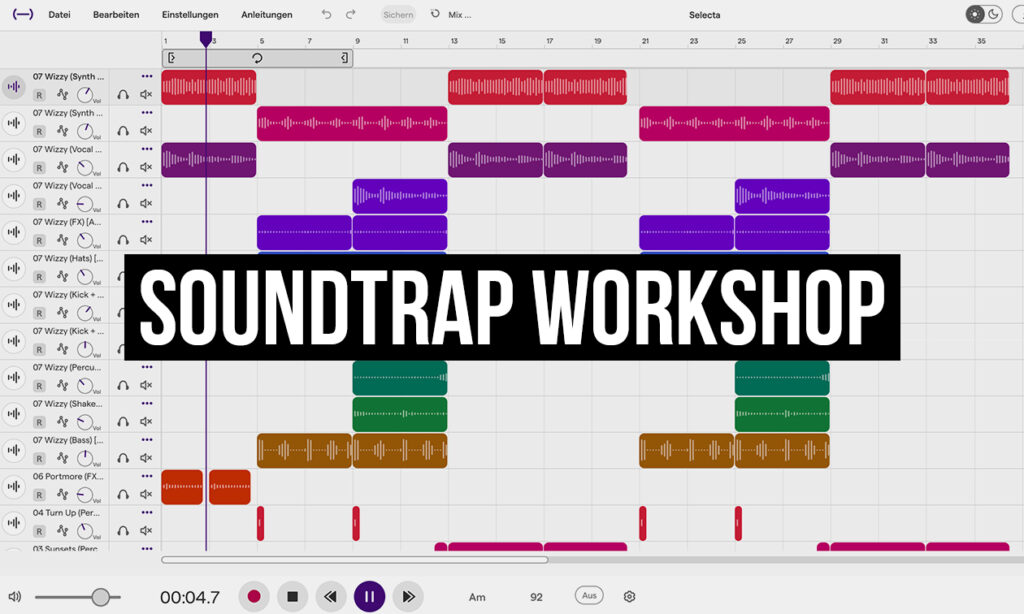This screenshot has width=1024, height=614.
Task: Select the 07 Wizzy (Bass) track name
Action: (x=68, y=440)
